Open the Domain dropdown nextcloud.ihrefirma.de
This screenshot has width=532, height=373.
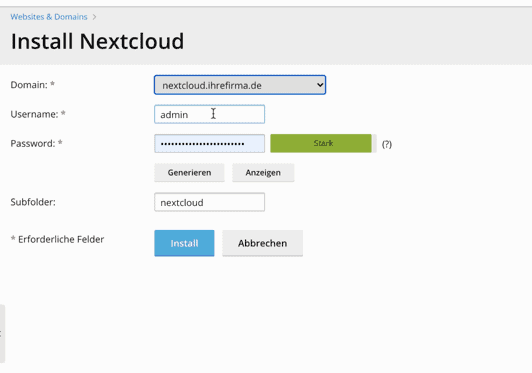point(240,85)
